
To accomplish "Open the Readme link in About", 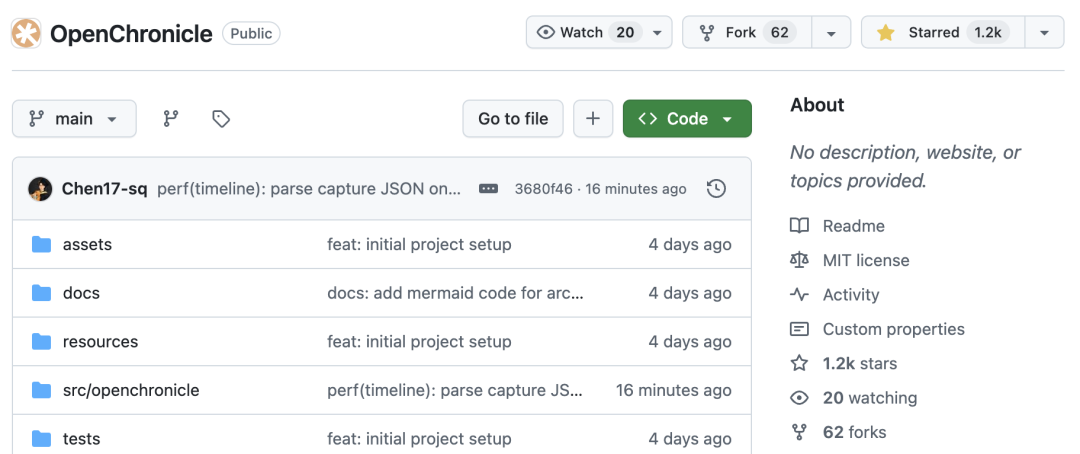I will click(853, 226).
